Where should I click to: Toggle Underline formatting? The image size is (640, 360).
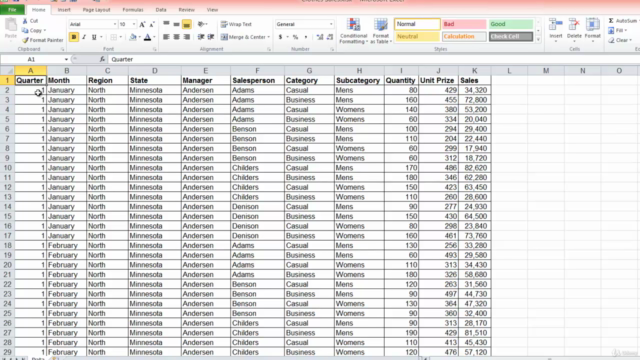(x=94, y=37)
